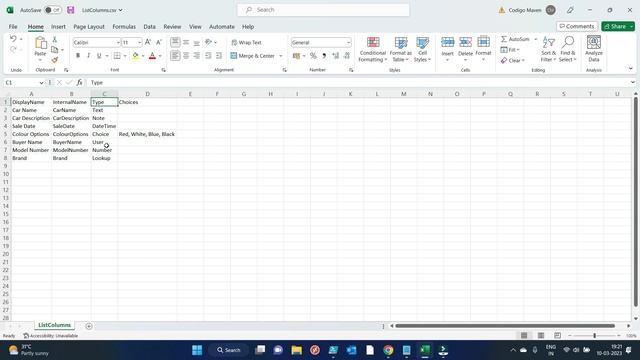Image resolution: width=640 pixels, height=360 pixels.
Task: Expand the Font Color dropdown arrow
Action: click(x=160, y=56)
